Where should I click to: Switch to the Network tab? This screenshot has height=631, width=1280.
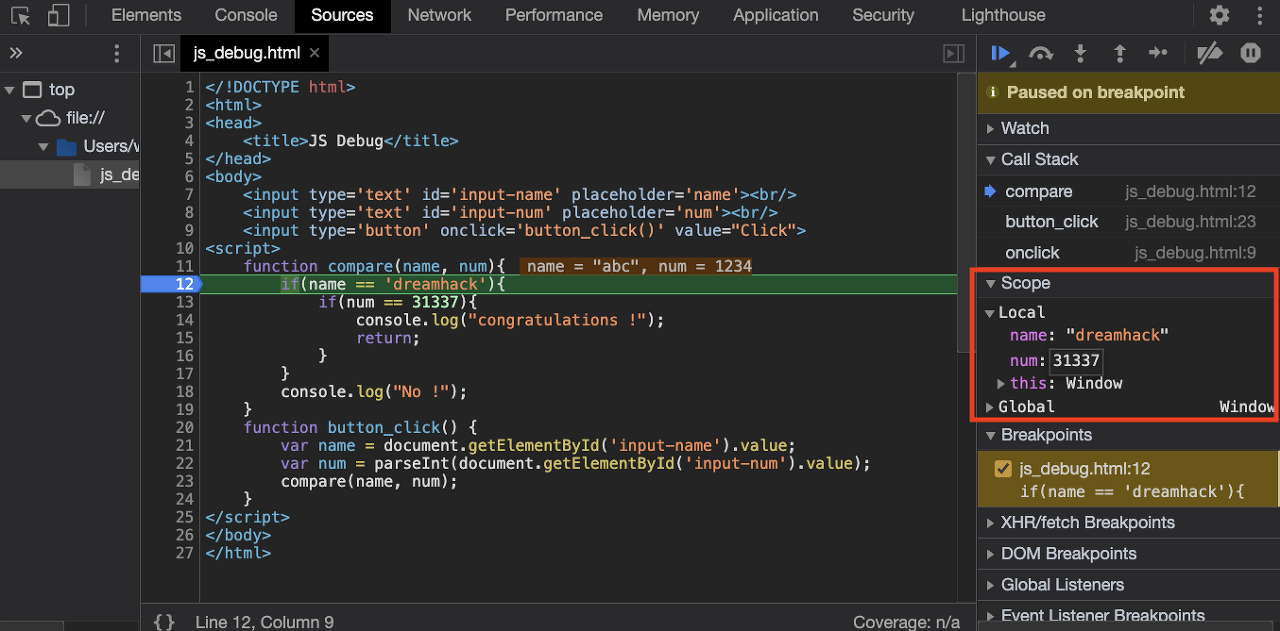(x=439, y=15)
